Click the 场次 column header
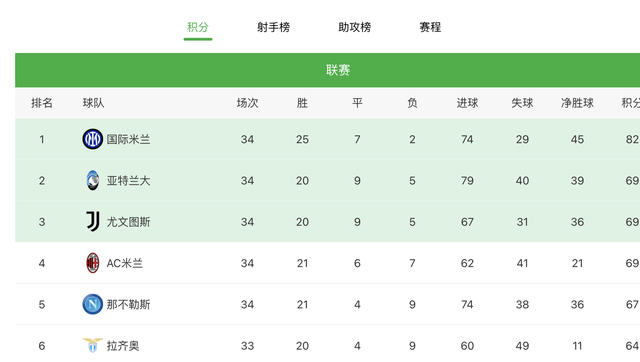 [247, 103]
